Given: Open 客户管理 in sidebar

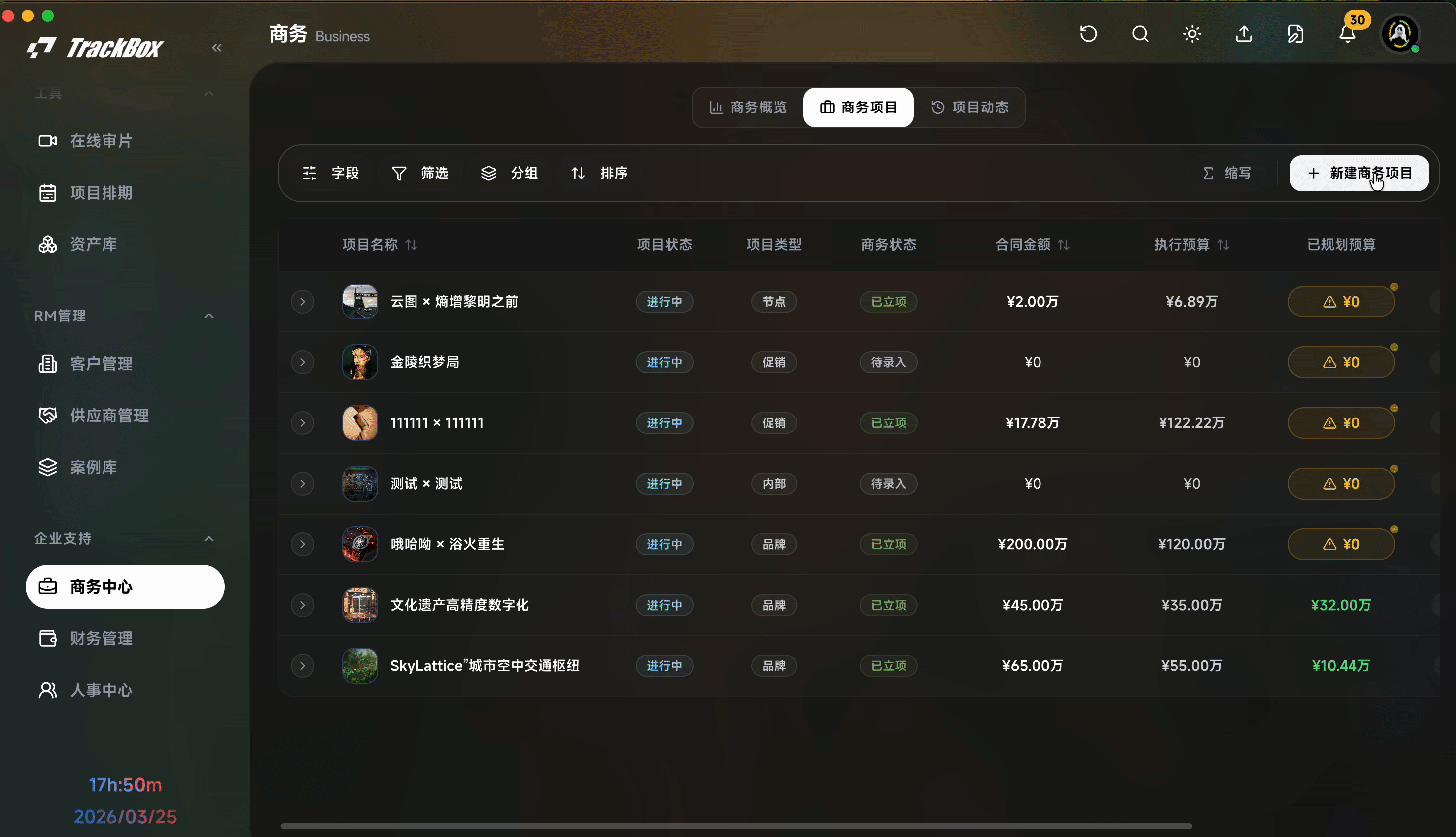Looking at the screenshot, I should [125, 364].
